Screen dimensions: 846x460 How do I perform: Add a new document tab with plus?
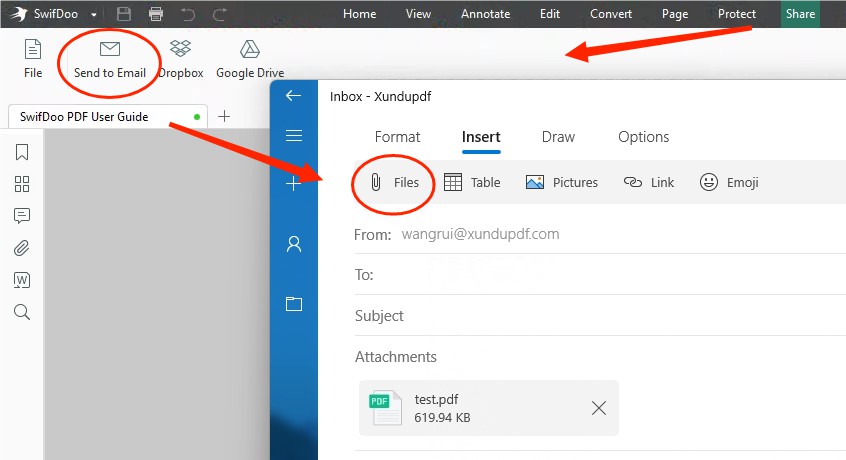pos(224,116)
